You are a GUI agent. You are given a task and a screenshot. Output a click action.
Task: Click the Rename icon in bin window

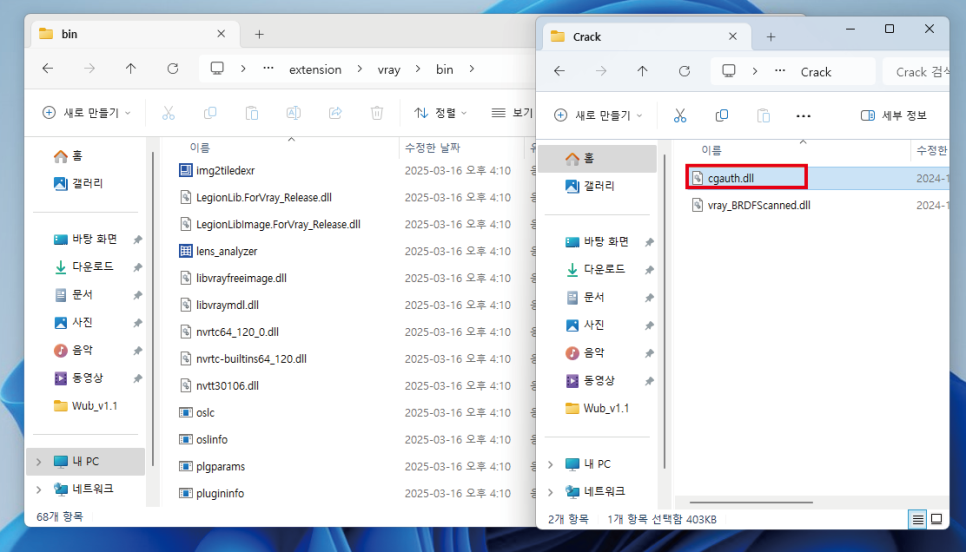coord(293,113)
